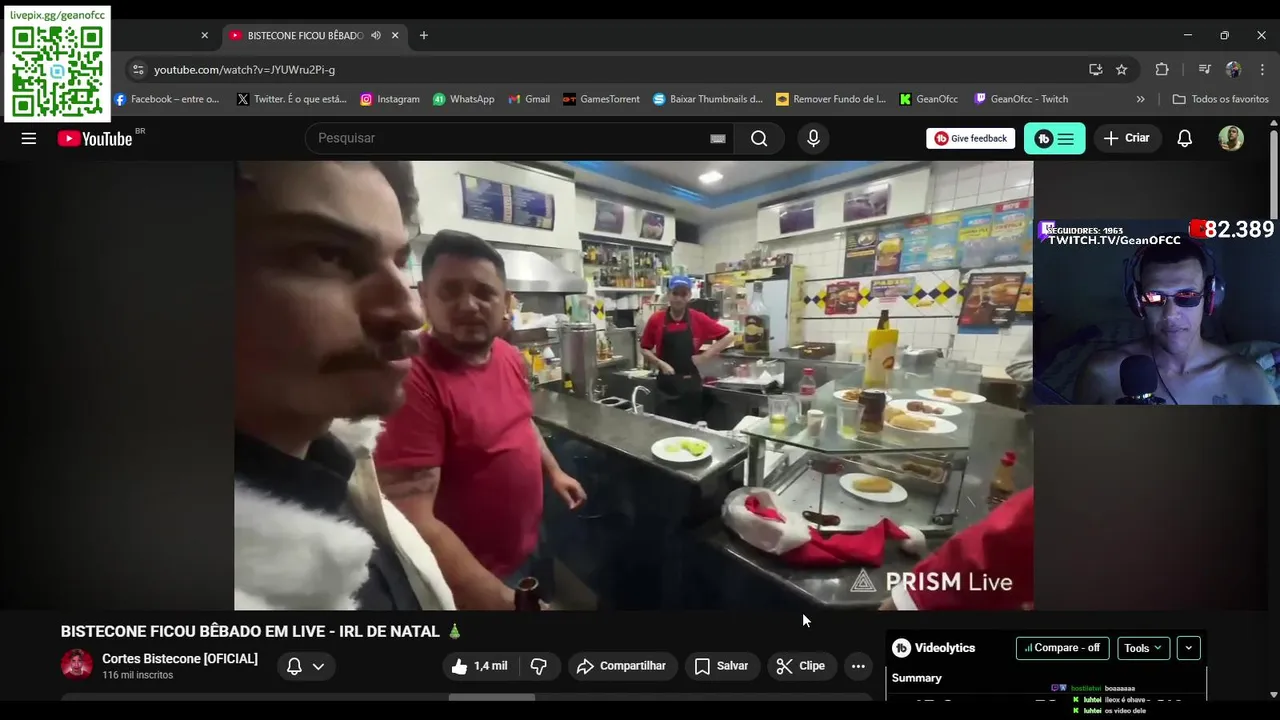Viewport: 1280px width, 720px height.
Task: Dislike the video with thumbs down
Action: click(x=539, y=666)
